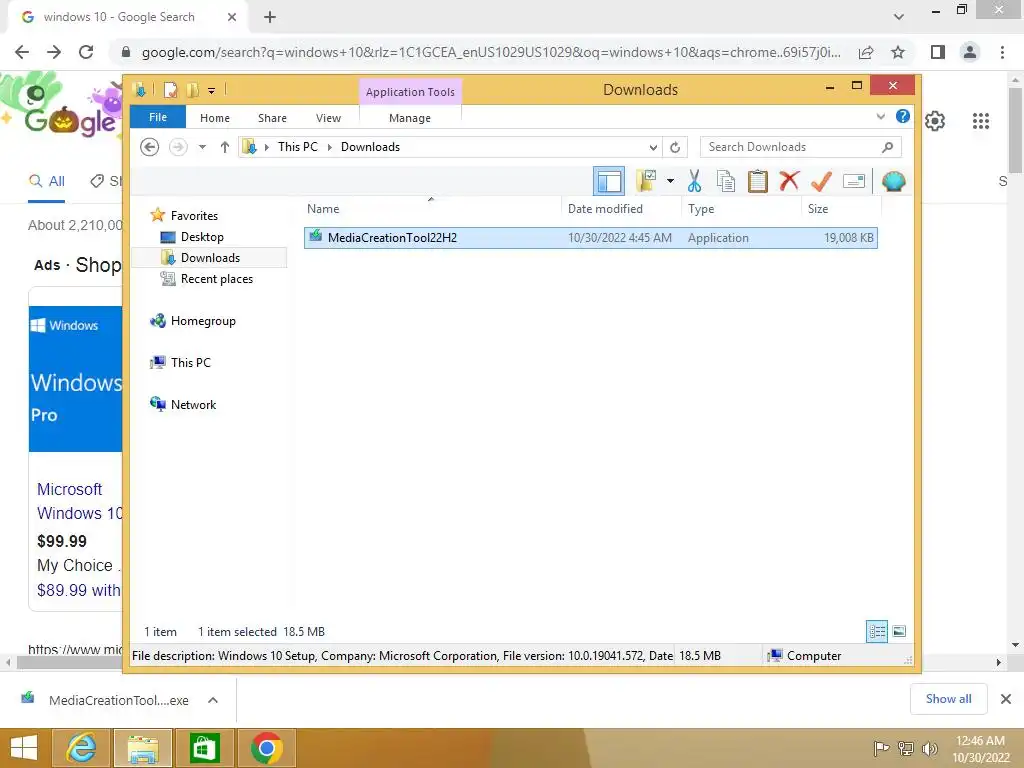Select This PC in navigation pane
Viewport: 1024px width, 768px height.
pyautogui.click(x=191, y=362)
